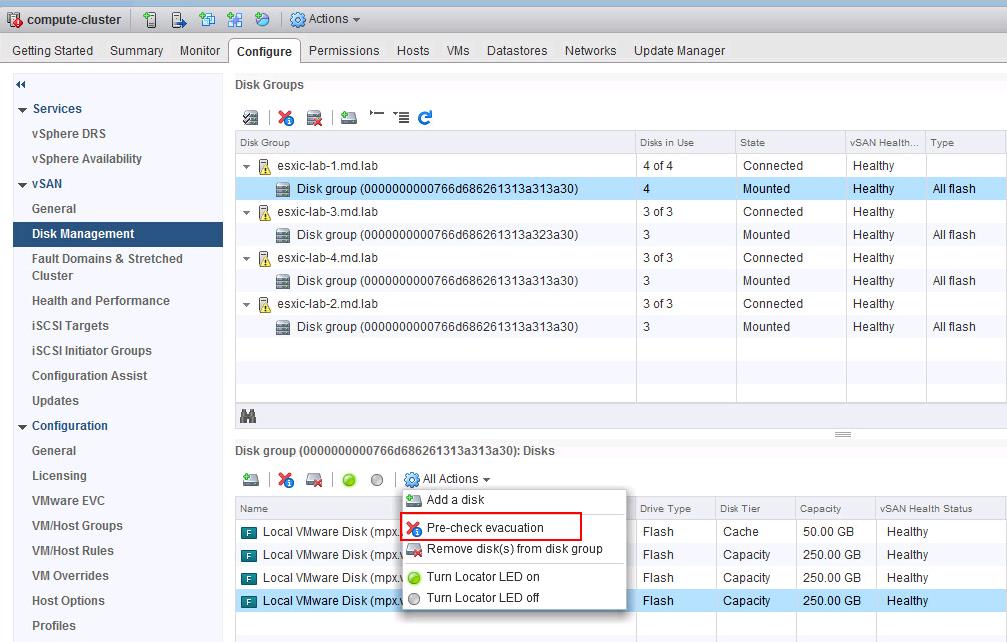
Task: Click the new virtual machine icon
Action: coord(207,20)
